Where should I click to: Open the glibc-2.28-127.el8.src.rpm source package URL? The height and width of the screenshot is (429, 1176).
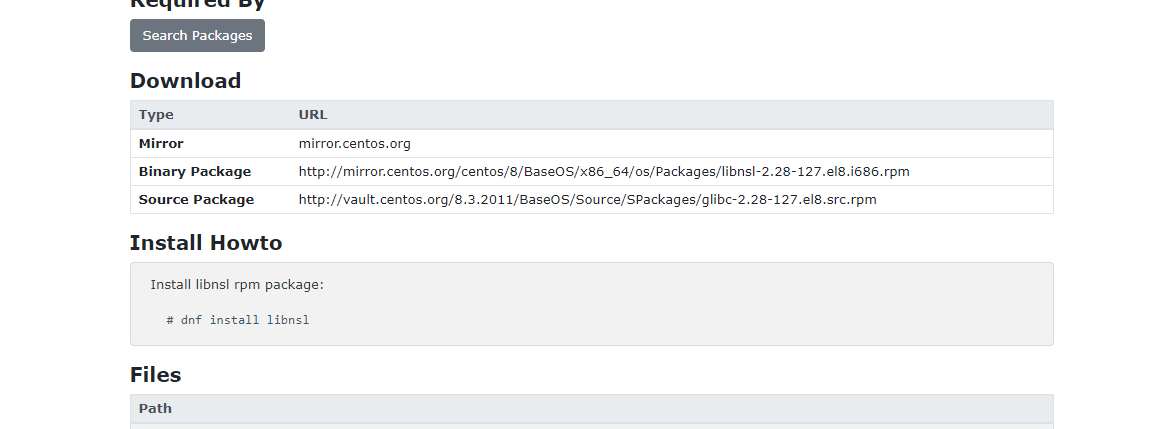[x=587, y=200]
